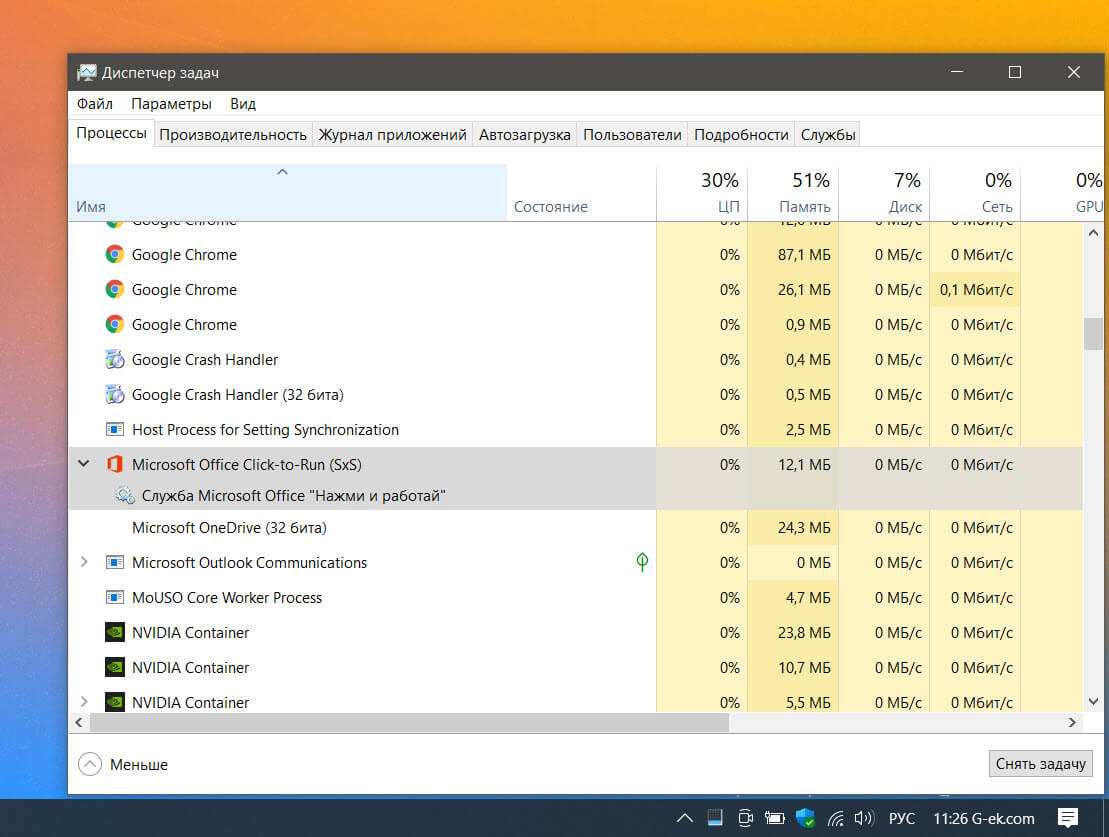This screenshot has width=1109, height=837.
Task: Click the vertical scrollbar thumb
Action: click(x=1093, y=333)
